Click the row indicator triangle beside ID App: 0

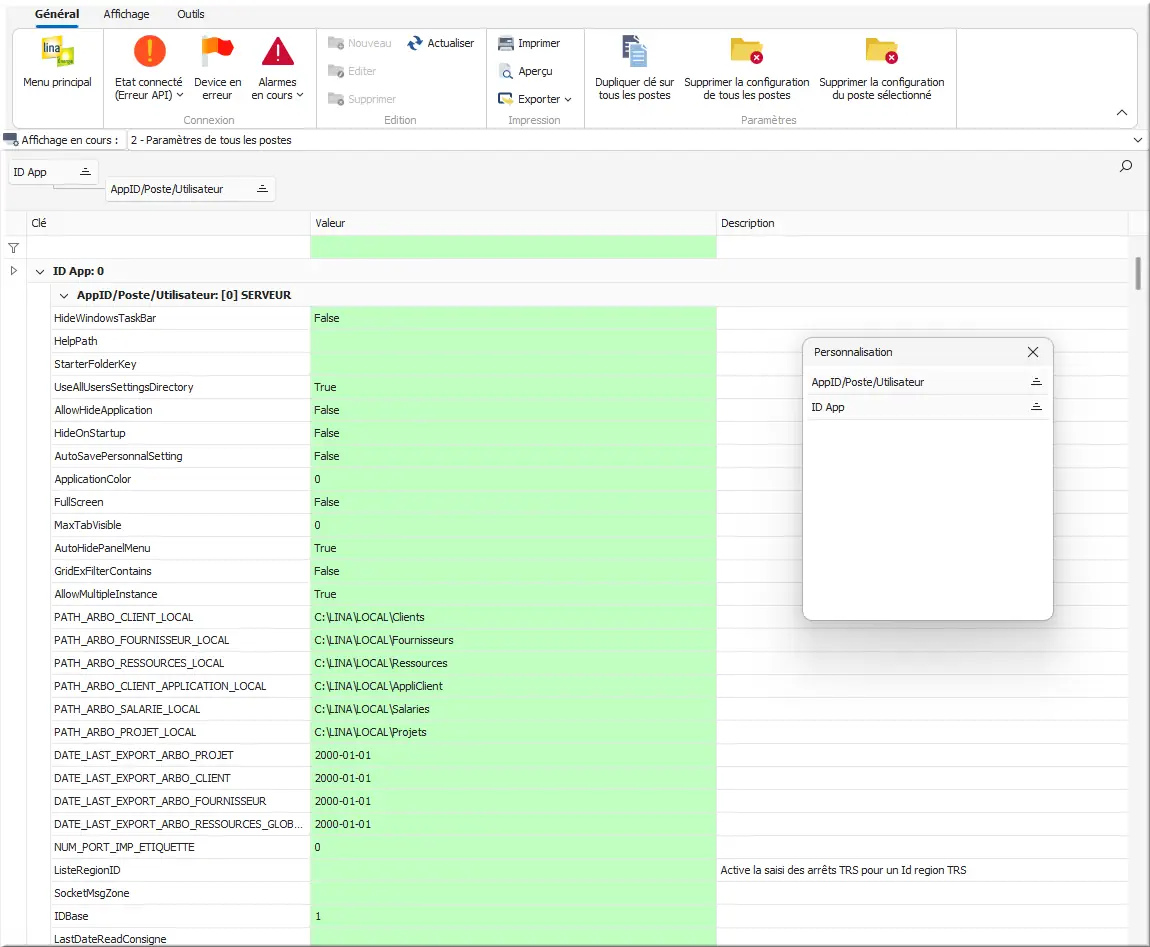coord(13,271)
